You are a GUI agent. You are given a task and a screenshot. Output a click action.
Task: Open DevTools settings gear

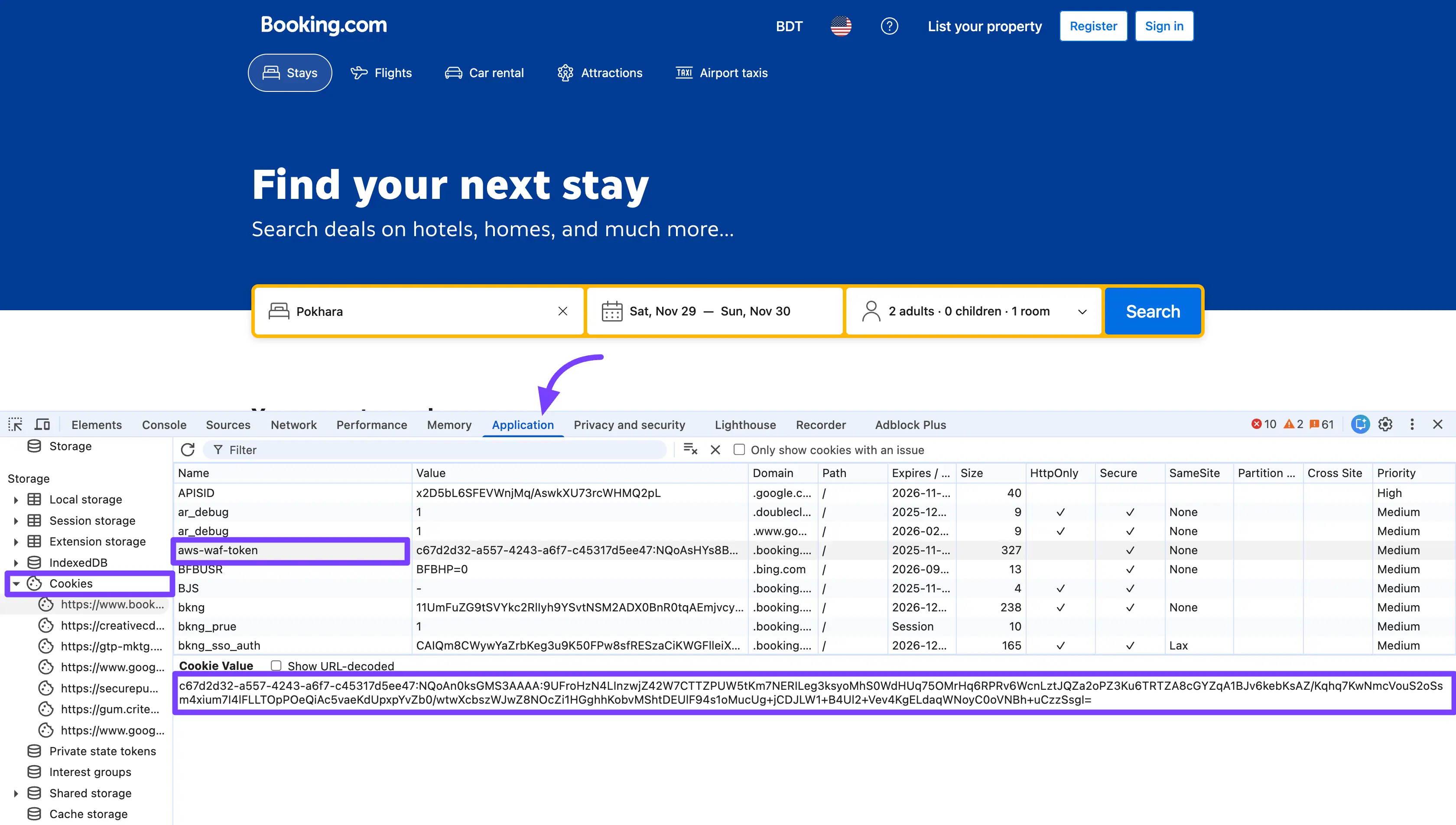1385,424
